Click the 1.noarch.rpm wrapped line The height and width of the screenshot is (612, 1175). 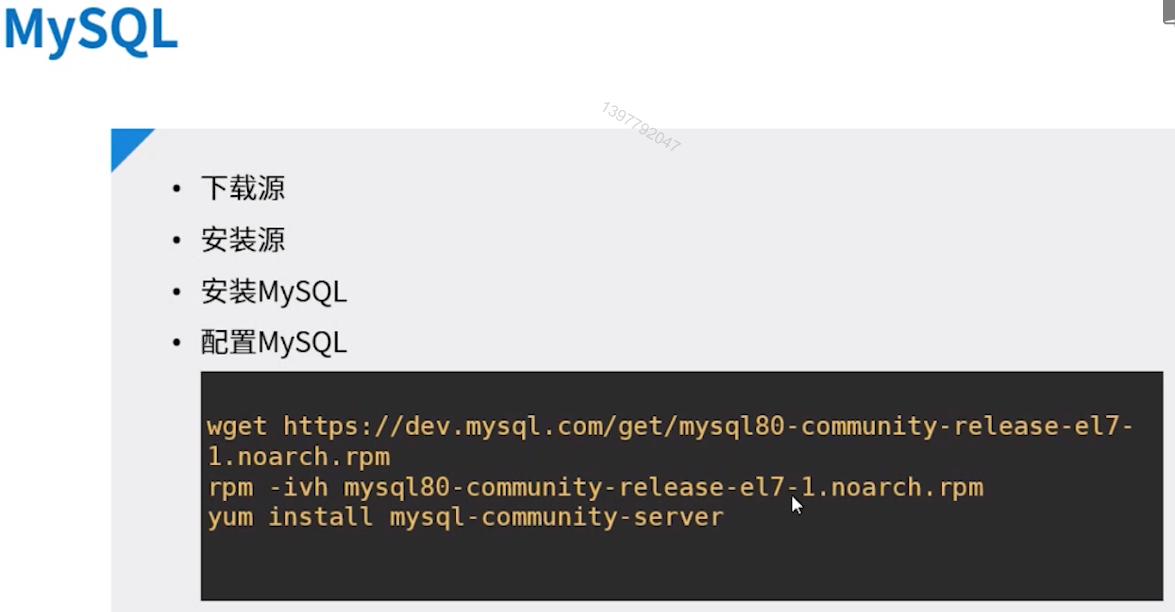pos(299,457)
